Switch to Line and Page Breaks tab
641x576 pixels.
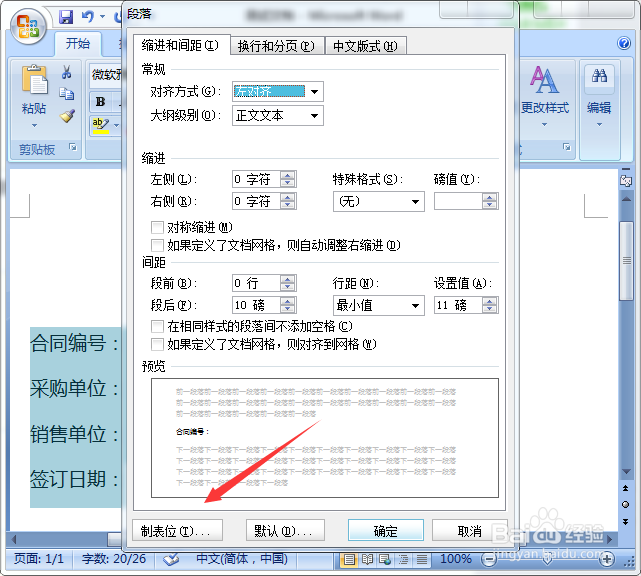click(277, 46)
